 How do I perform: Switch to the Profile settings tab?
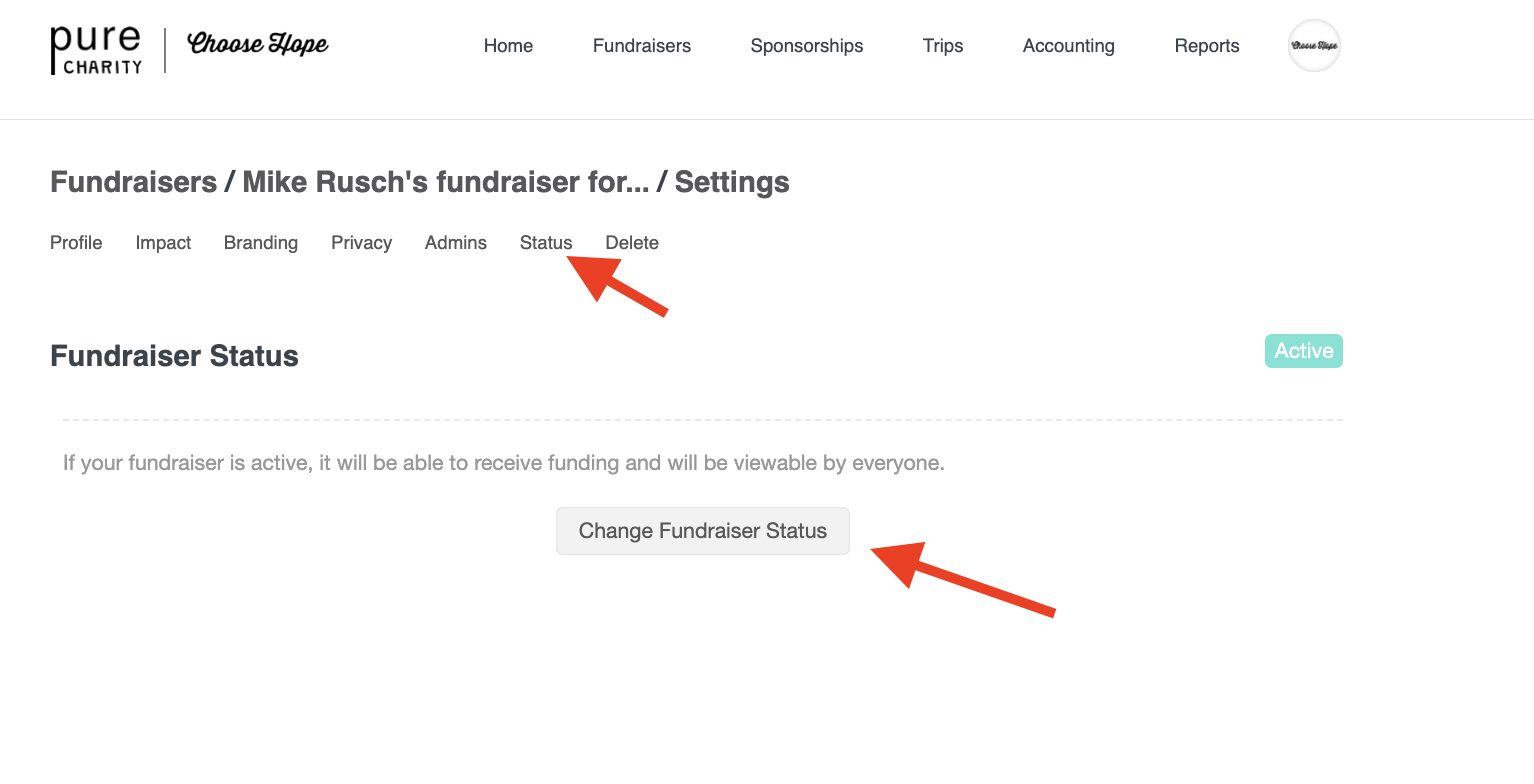[x=76, y=243]
